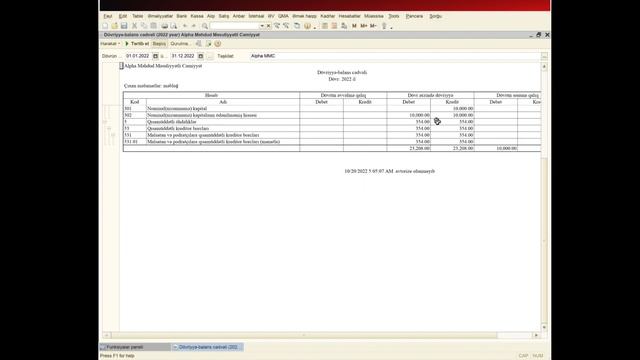Image resolution: width=640 pixels, height=360 pixels.
Task: Click the M memory button
Action: [354, 26]
